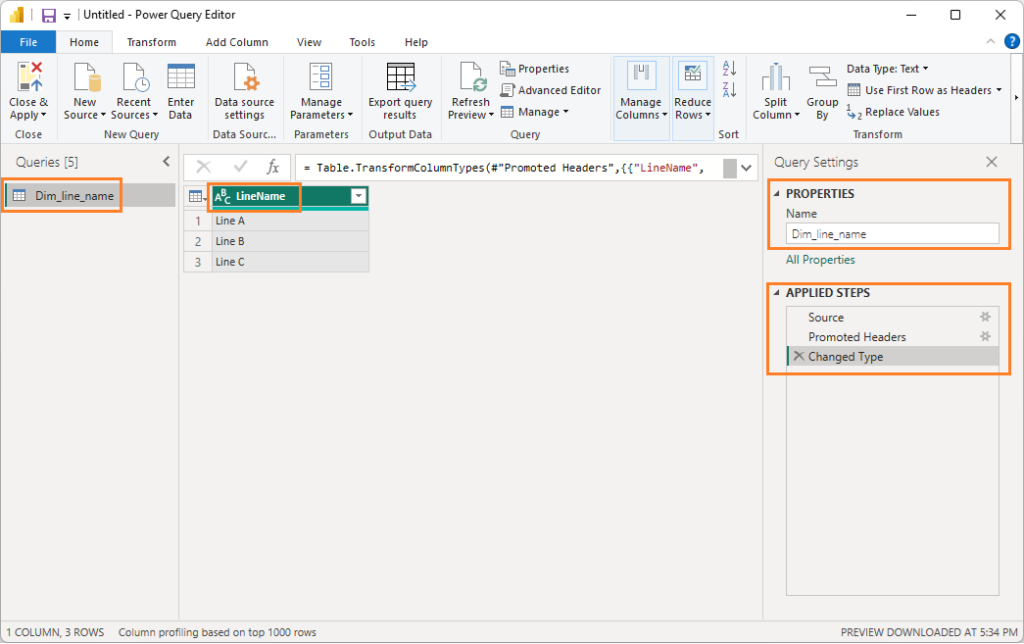
Task: Select the Dim_line_name query
Action: (x=90, y=195)
